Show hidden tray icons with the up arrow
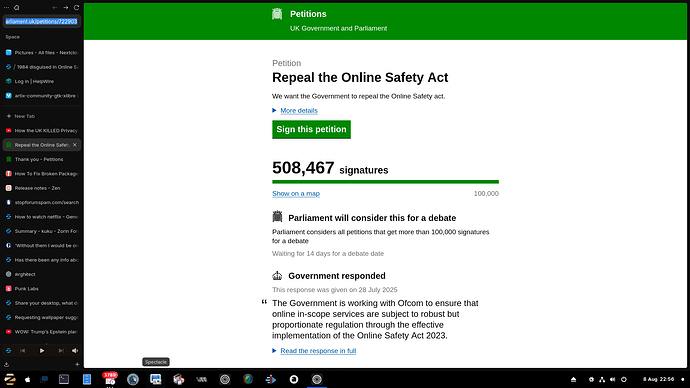Viewport: 690px width, 388px height. coord(573,379)
